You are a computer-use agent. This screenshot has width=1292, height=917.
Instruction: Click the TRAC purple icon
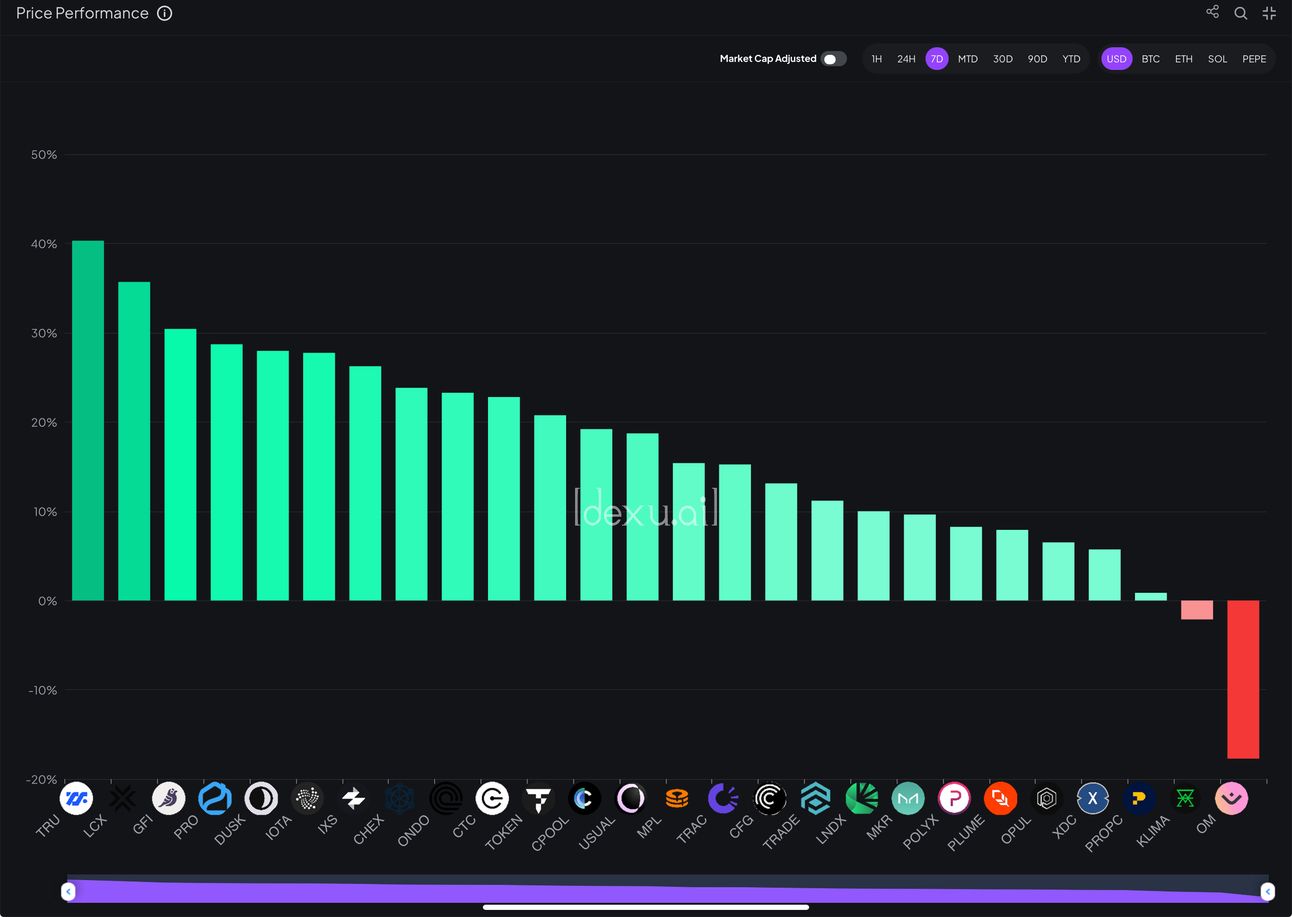point(723,798)
